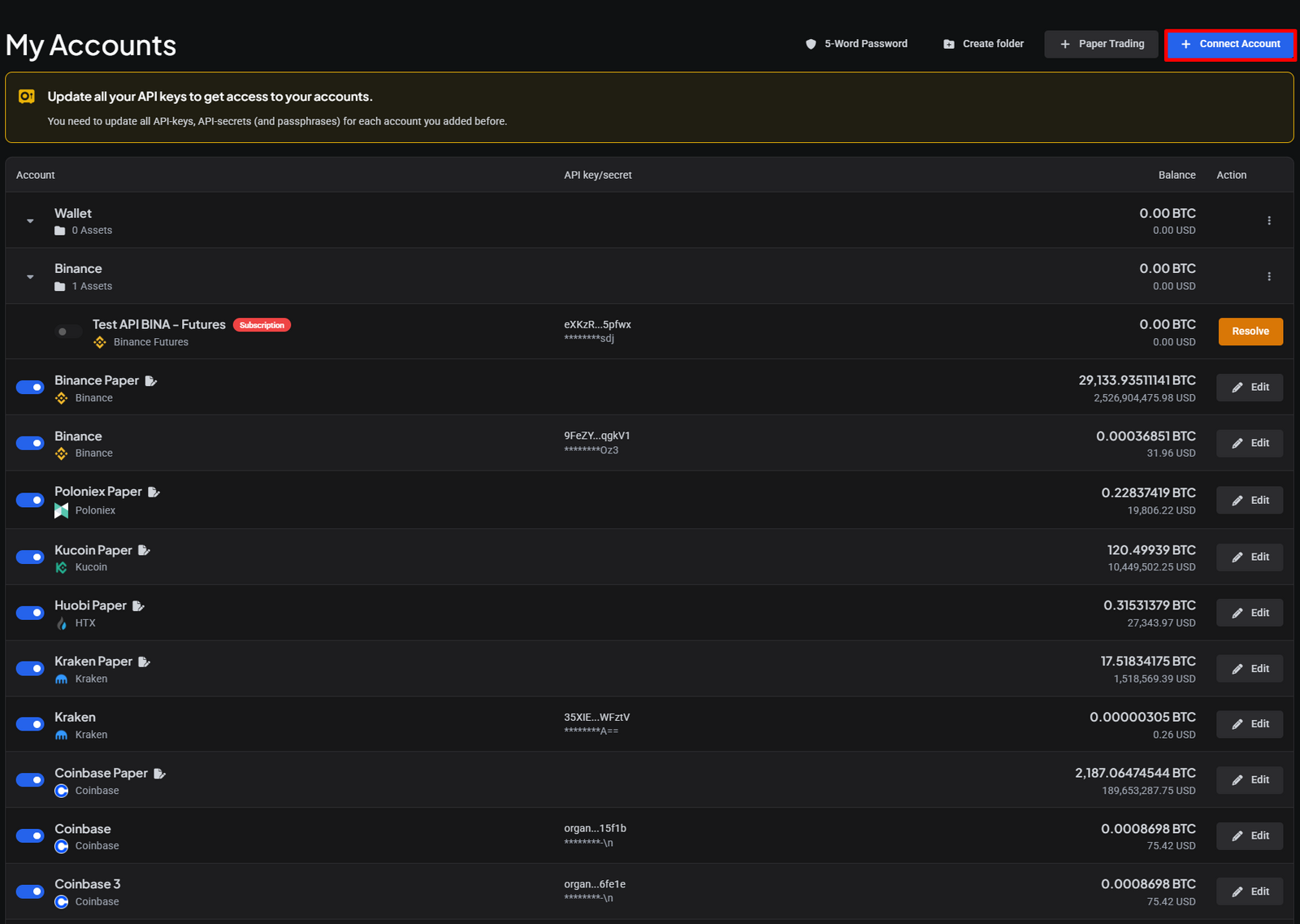The image size is (1300, 924).
Task: Toggle the Binance account with key 9FeZY
Action: (30, 443)
